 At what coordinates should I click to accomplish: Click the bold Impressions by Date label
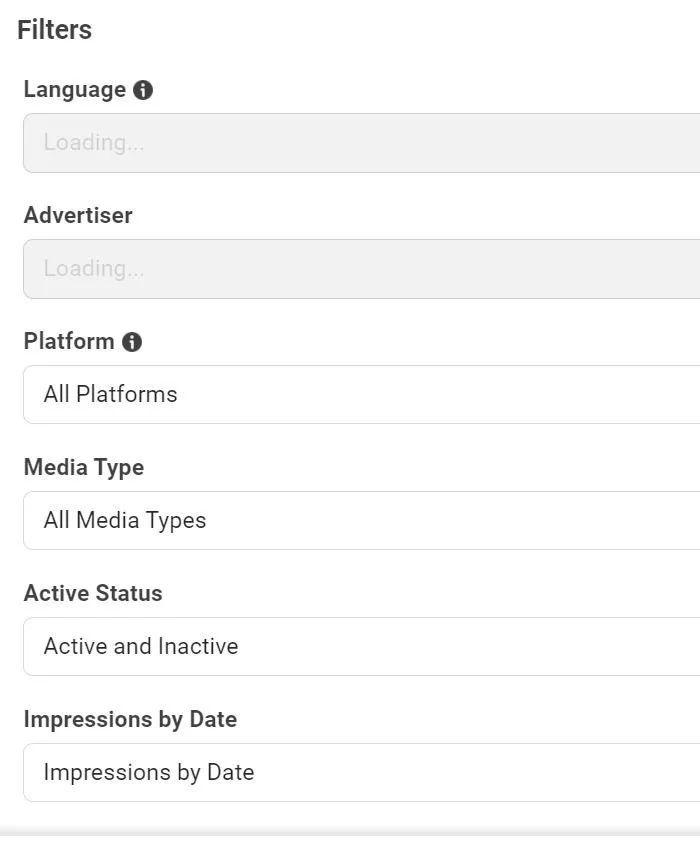coord(130,720)
